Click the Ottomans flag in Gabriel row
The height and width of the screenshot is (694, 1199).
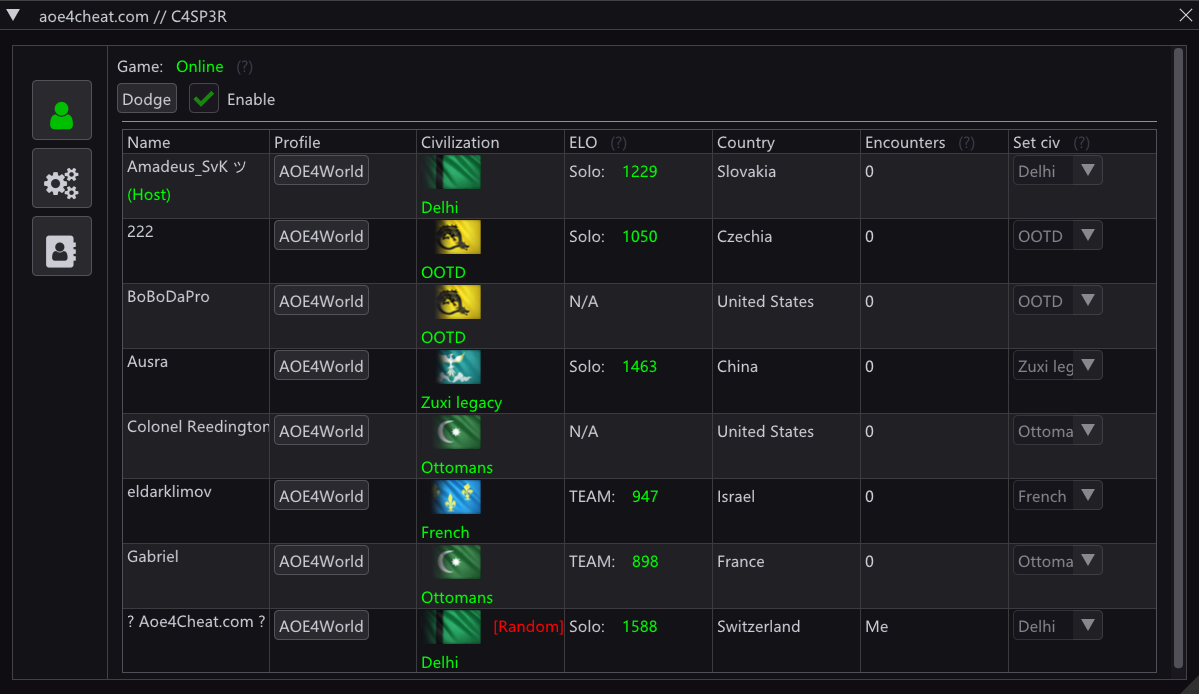[x=457, y=562]
